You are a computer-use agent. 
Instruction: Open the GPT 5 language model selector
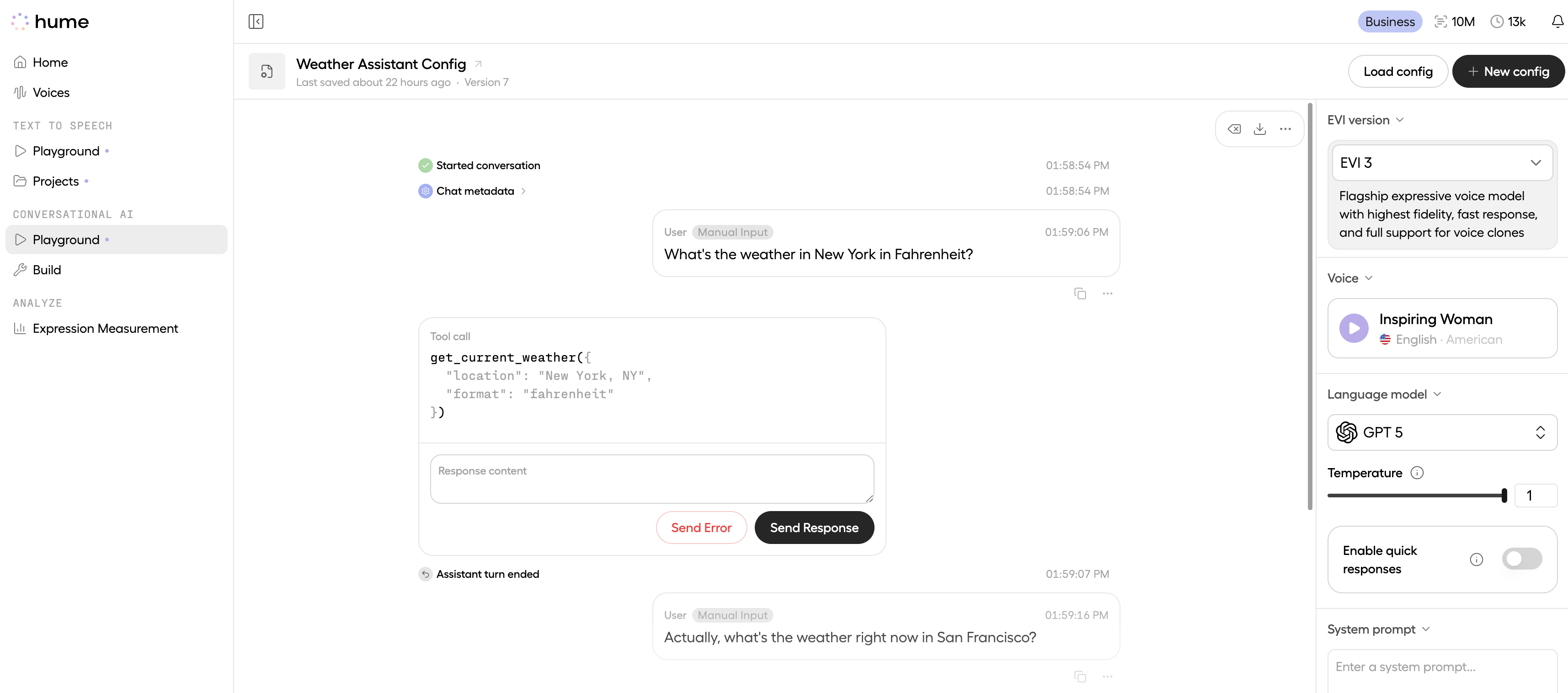click(1441, 432)
